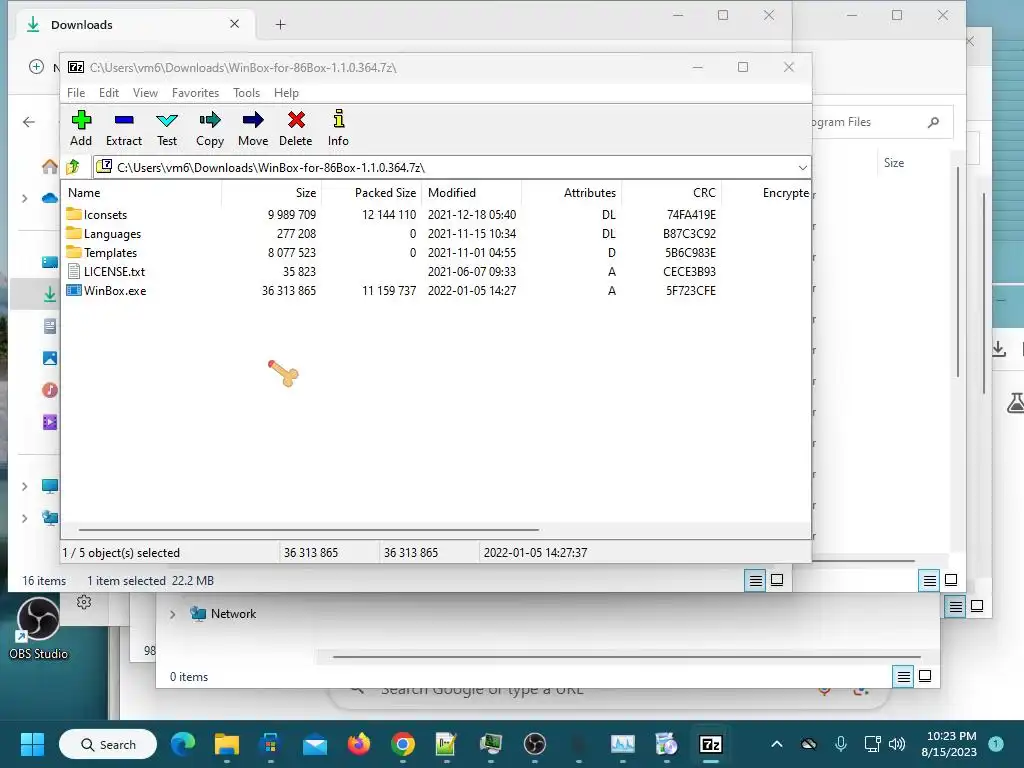Image resolution: width=1024 pixels, height=768 pixels.
Task: Click the taskbar Search box
Action: point(108,744)
